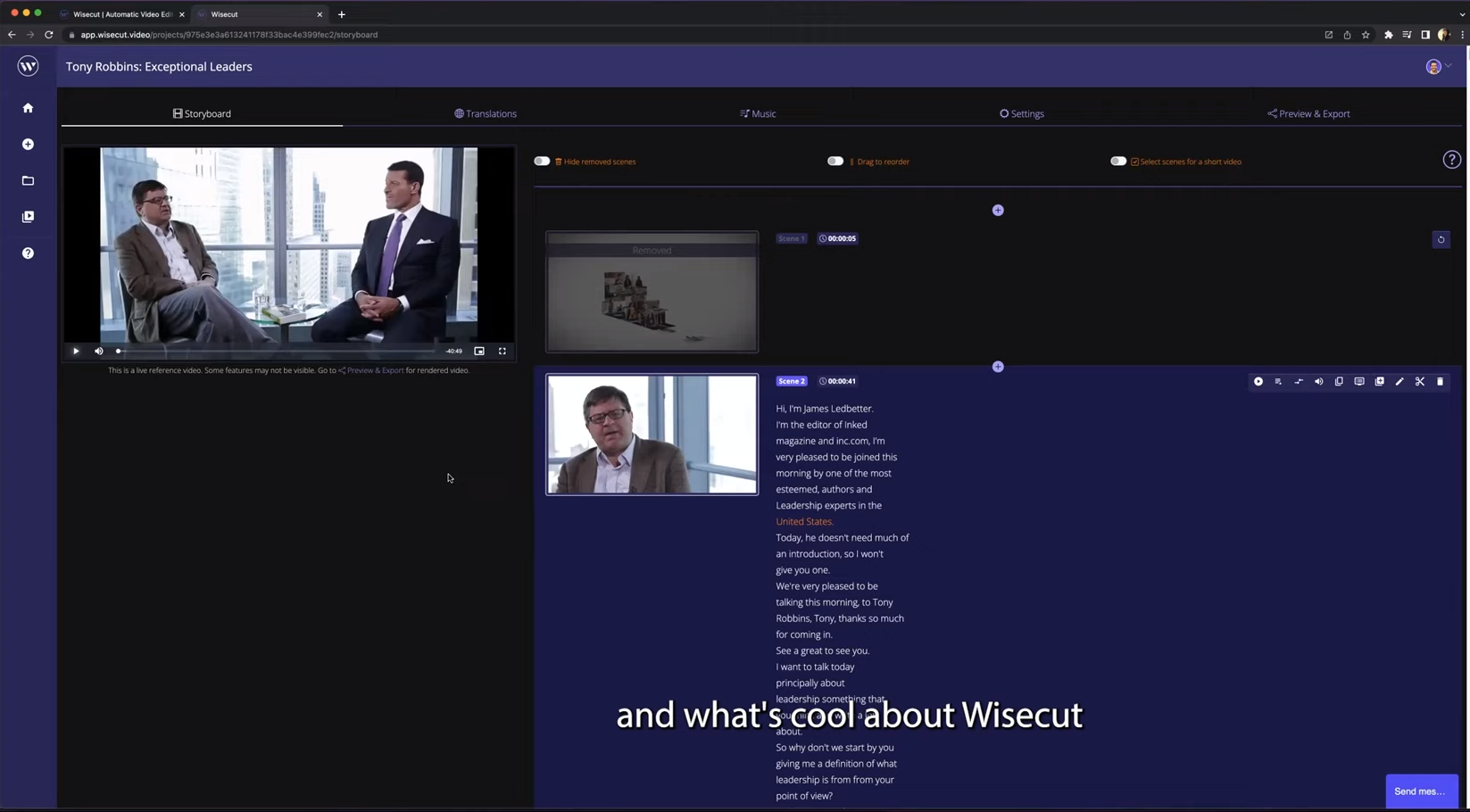Create a new project with sidebar plus icon

coord(28,145)
